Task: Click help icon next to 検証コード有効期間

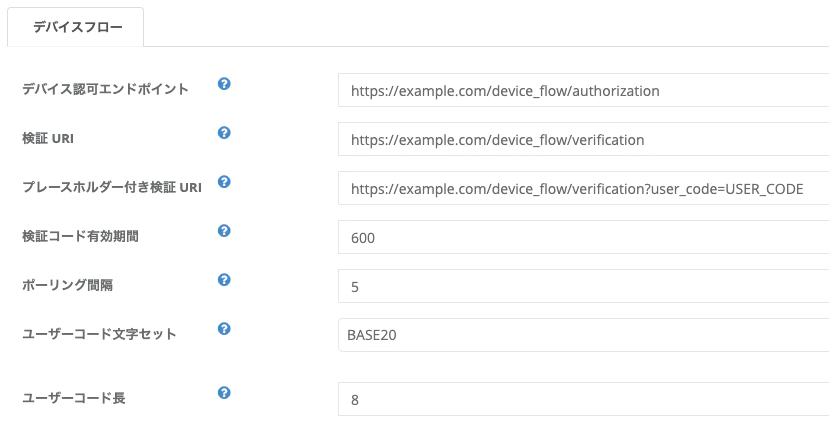Action: [224, 231]
